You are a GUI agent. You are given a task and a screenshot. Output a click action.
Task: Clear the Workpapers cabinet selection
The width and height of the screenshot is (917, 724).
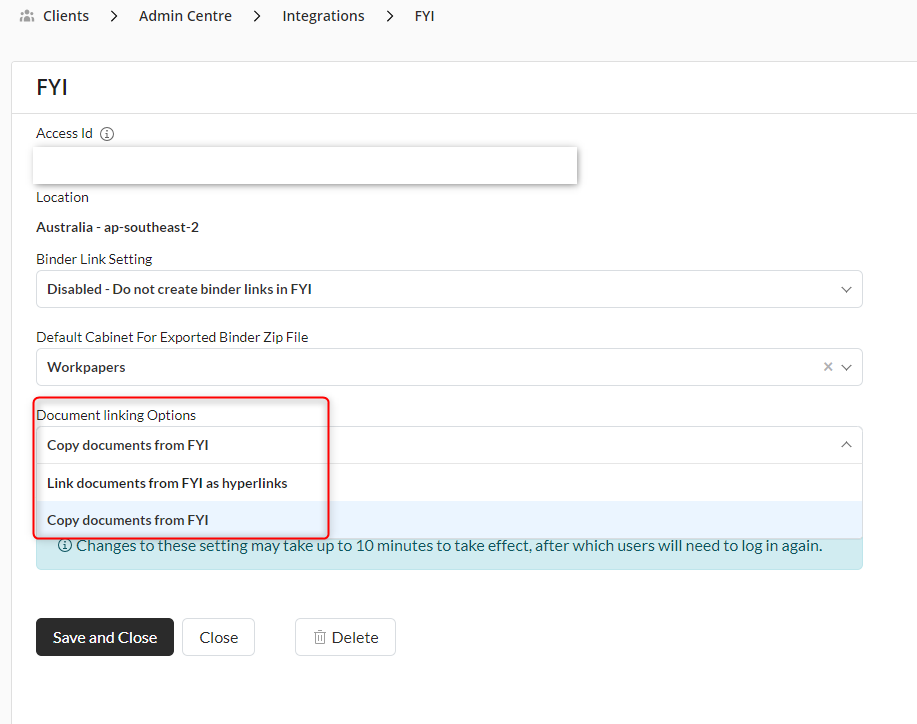pos(828,367)
